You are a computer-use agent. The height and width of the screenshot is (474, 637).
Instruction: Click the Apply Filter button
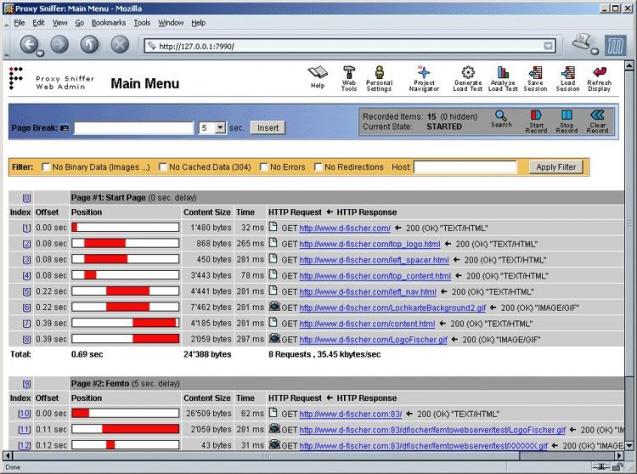coord(556,167)
